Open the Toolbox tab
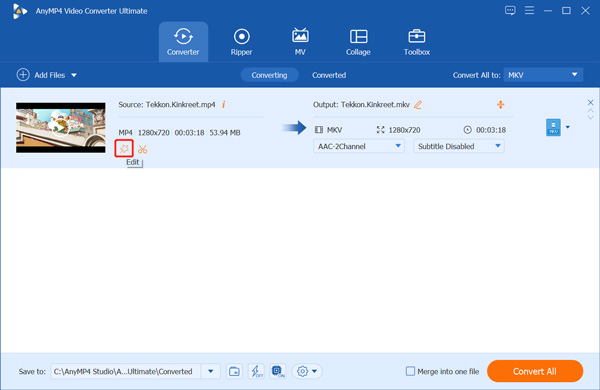Viewport: 600px width, 390px height. pos(417,42)
